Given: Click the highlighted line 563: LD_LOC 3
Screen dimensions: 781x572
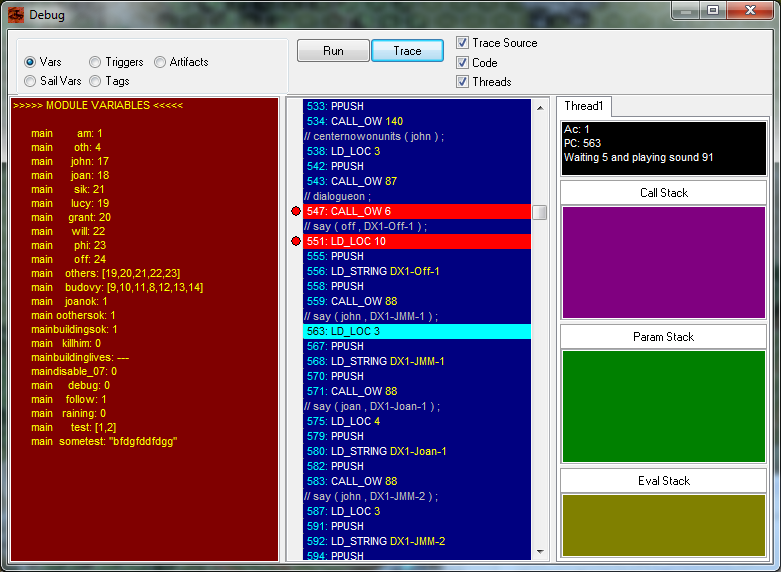Looking at the screenshot, I should (x=417, y=331).
